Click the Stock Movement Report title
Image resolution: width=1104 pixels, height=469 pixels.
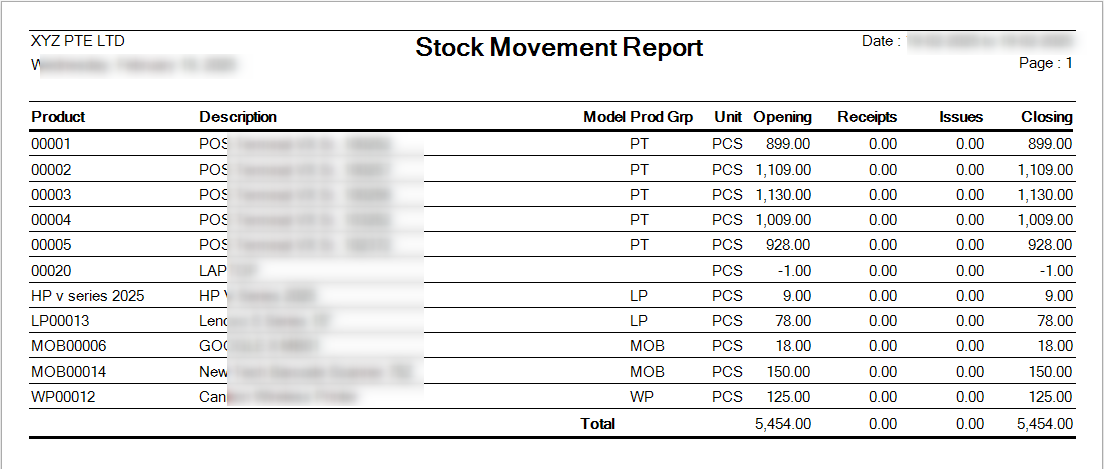[559, 48]
